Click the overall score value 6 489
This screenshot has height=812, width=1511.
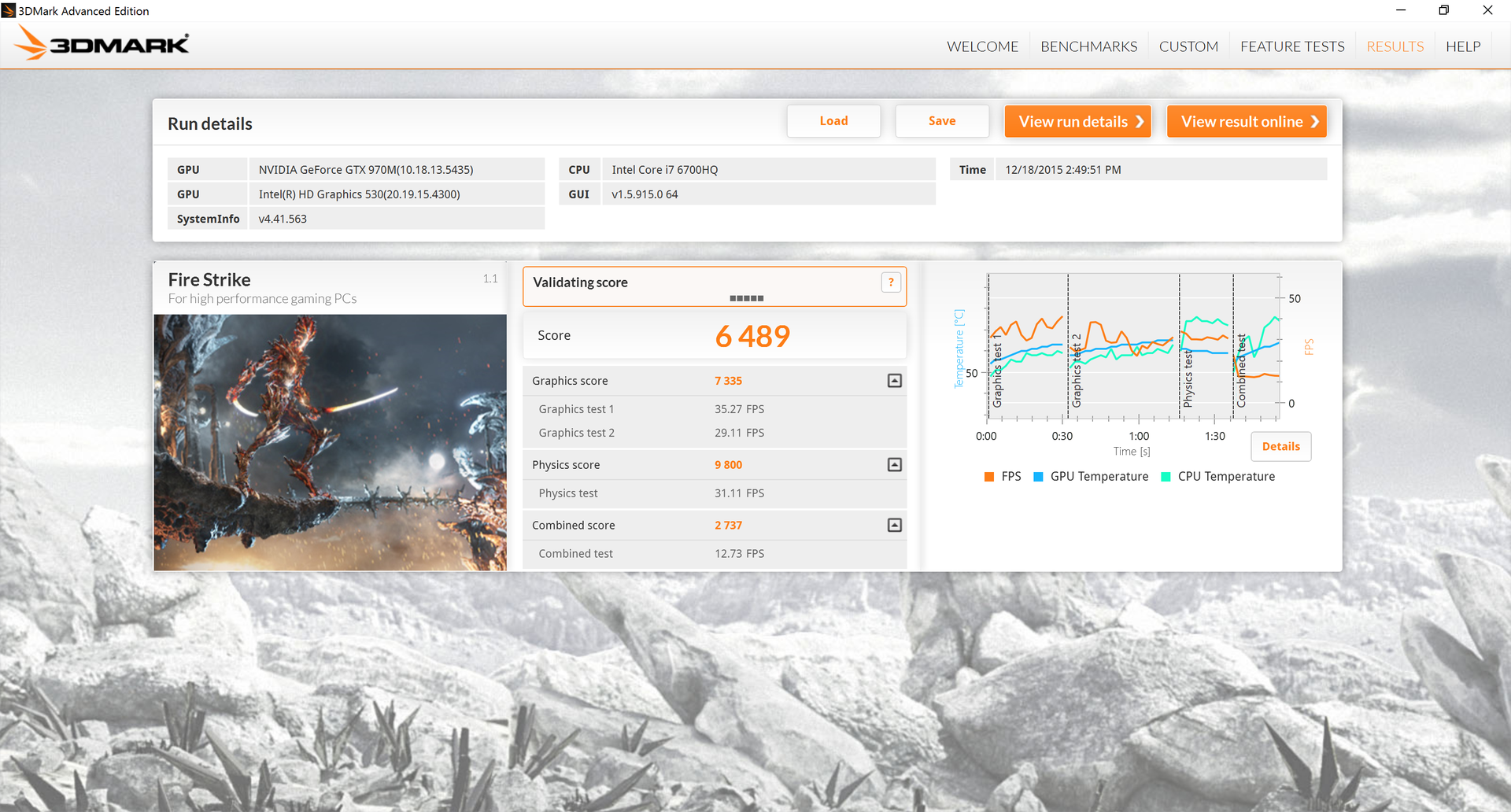(x=752, y=337)
